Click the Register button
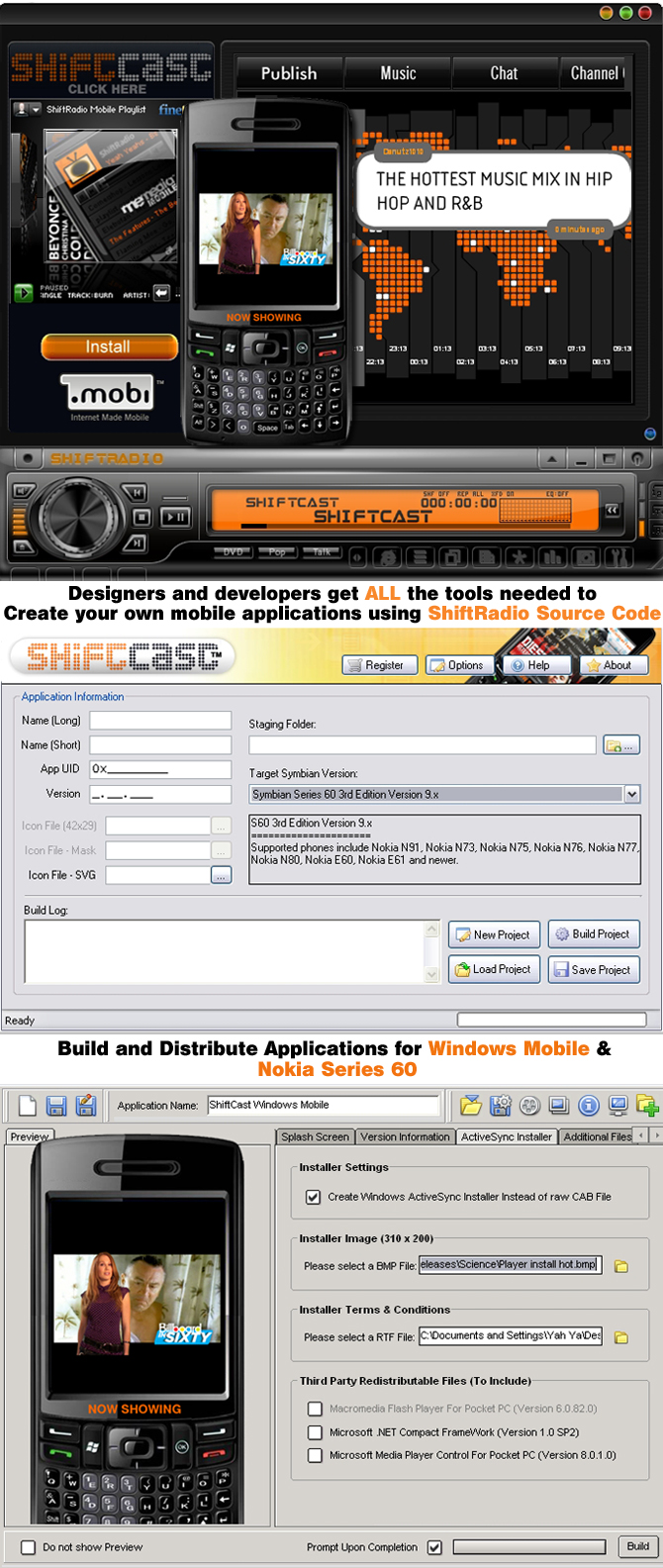Image resolution: width=663 pixels, height=1568 pixels. coord(380,665)
